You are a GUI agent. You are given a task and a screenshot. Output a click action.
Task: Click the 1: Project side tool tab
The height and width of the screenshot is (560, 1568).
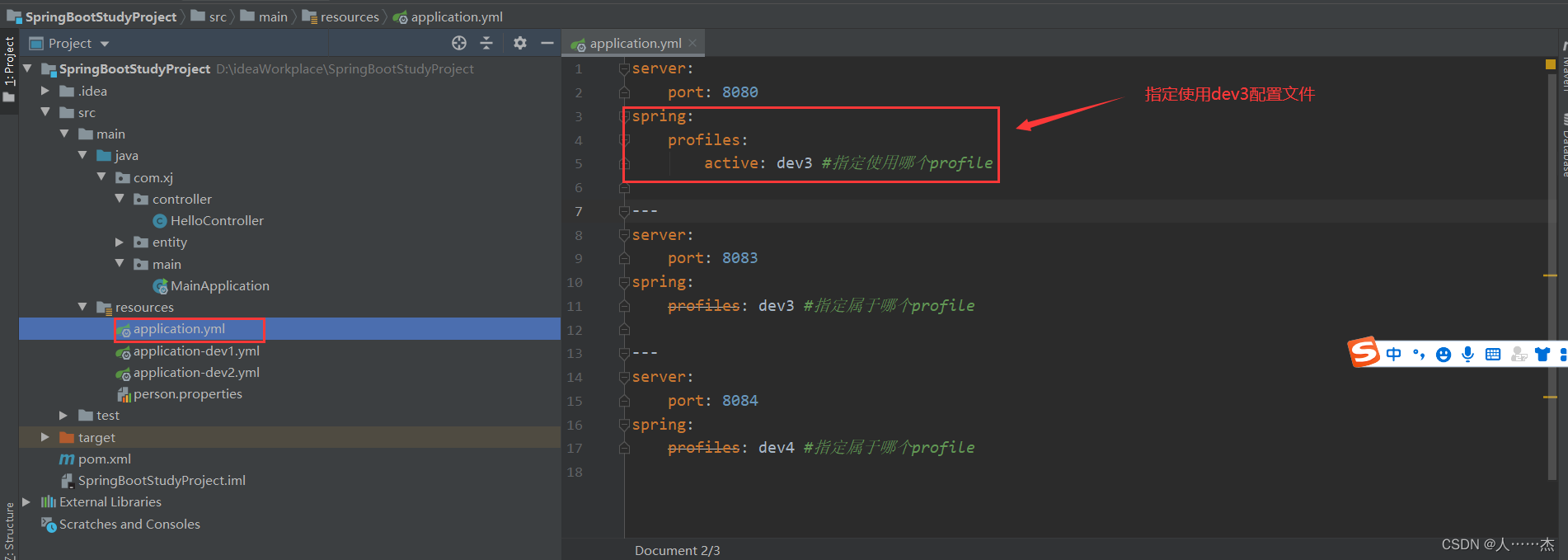(x=9, y=69)
